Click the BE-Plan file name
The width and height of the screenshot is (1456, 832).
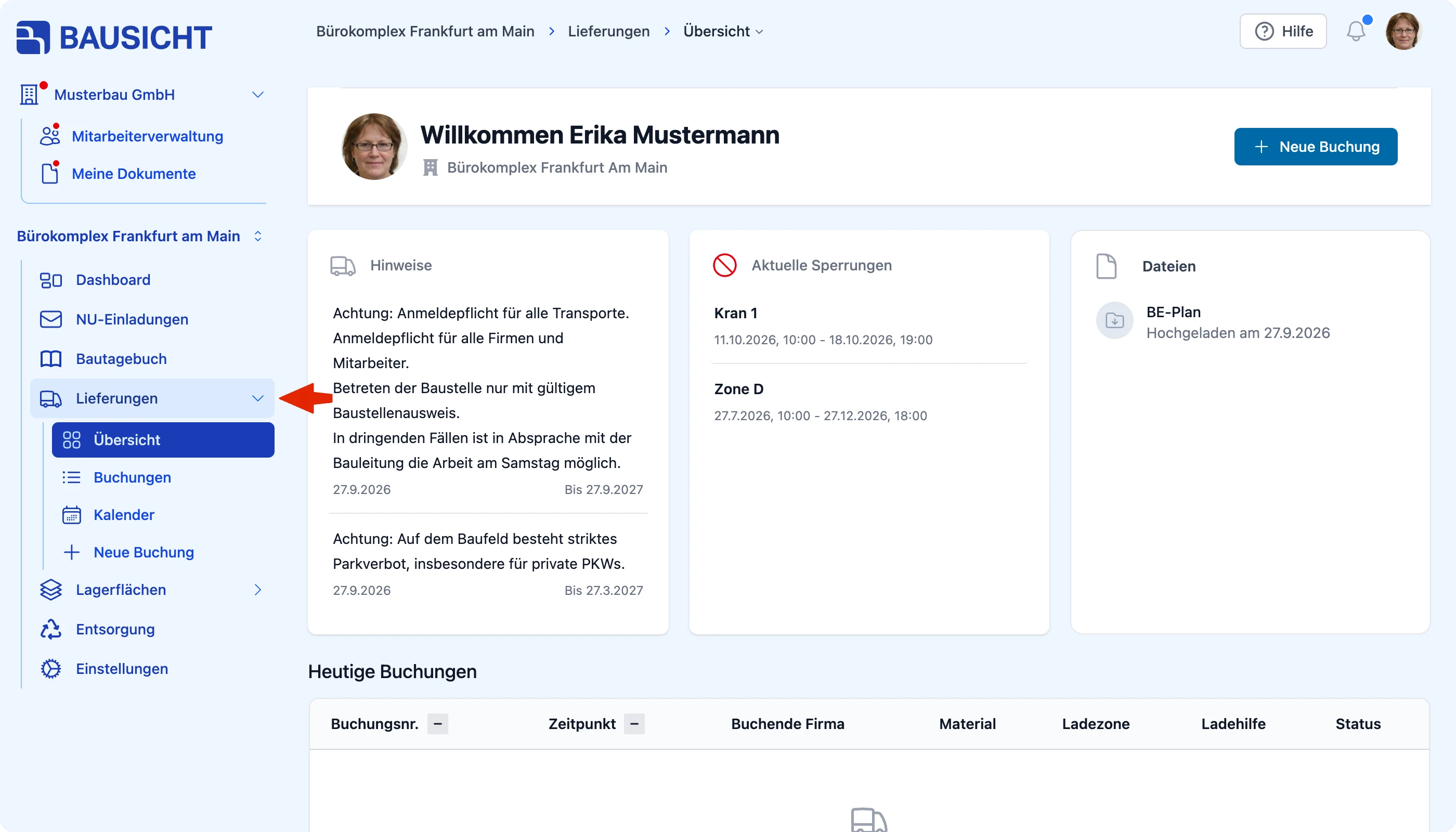[1173, 312]
